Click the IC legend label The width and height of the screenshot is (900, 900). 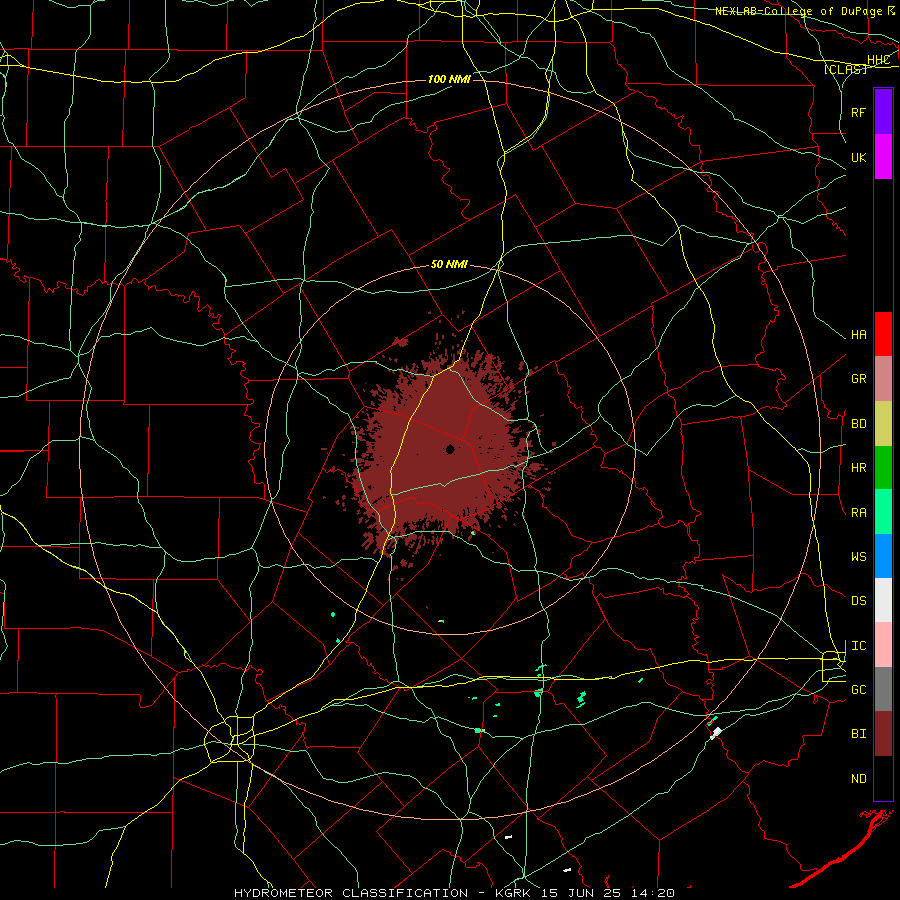pyautogui.click(x=859, y=646)
